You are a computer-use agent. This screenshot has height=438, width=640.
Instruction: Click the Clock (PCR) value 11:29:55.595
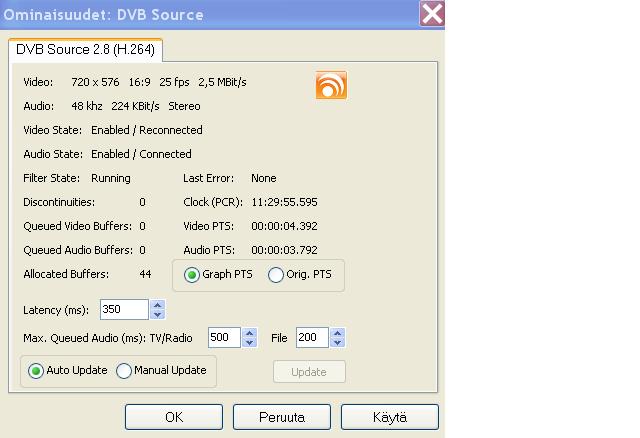tap(284, 202)
